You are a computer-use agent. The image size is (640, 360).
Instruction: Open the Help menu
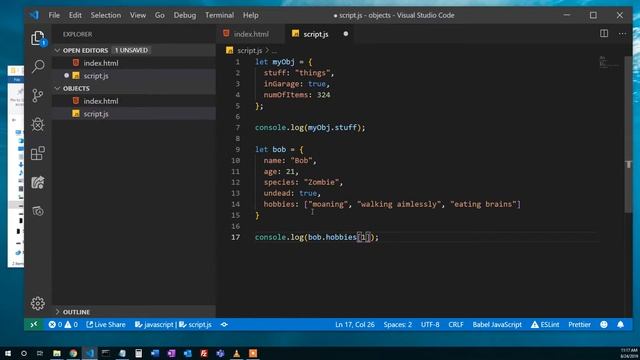(x=251, y=15)
